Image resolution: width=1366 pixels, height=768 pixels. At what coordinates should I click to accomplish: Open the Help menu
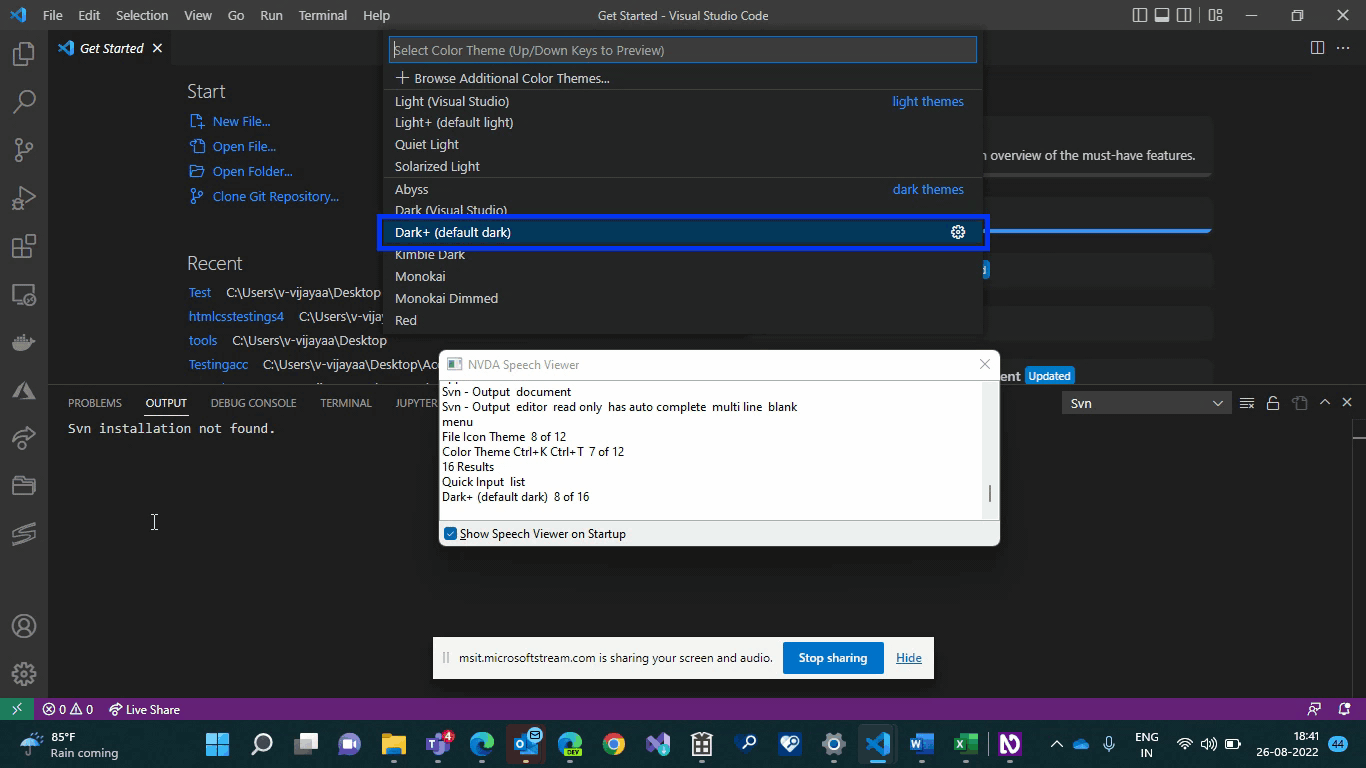(x=376, y=15)
